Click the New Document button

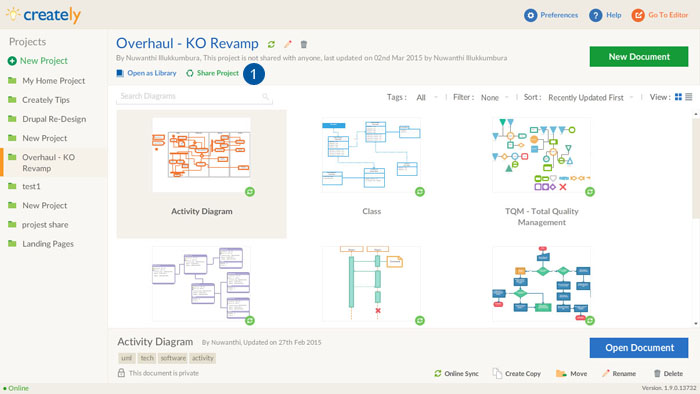639,57
